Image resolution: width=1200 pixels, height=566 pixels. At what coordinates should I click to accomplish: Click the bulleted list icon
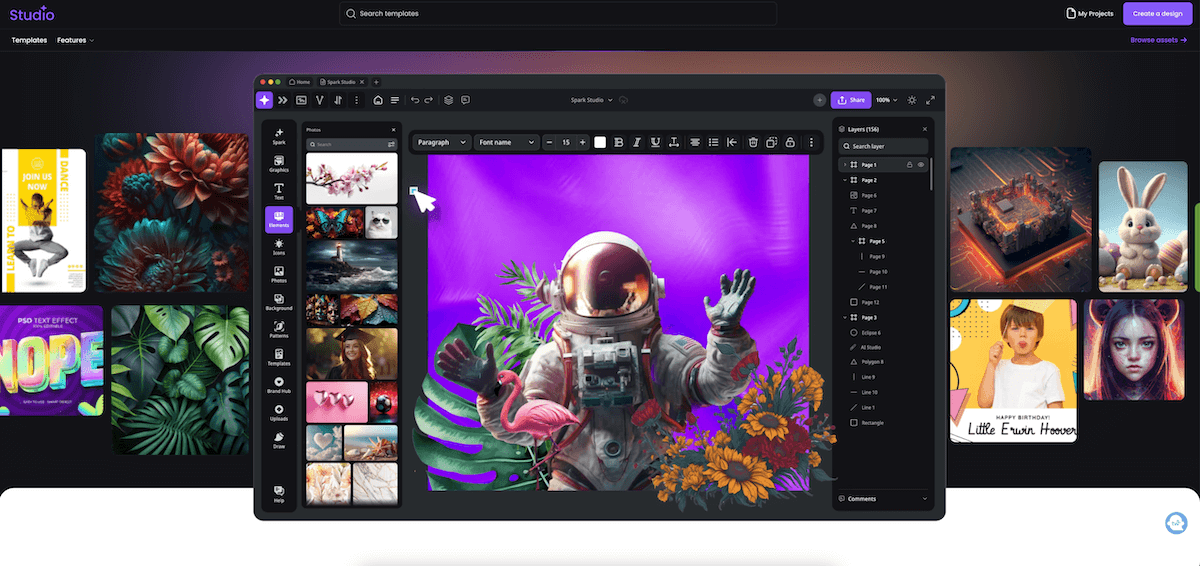pos(713,143)
